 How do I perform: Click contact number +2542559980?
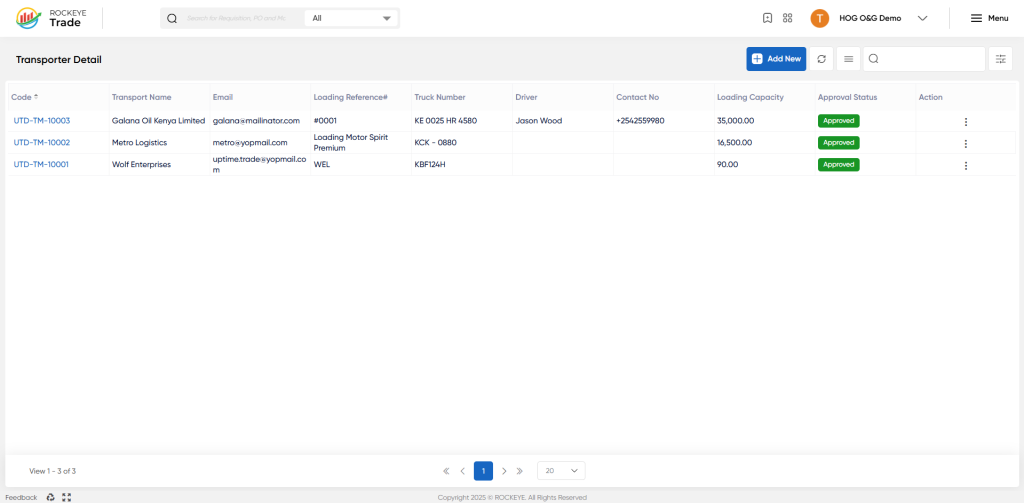pyautogui.click(x=640, y=121)
